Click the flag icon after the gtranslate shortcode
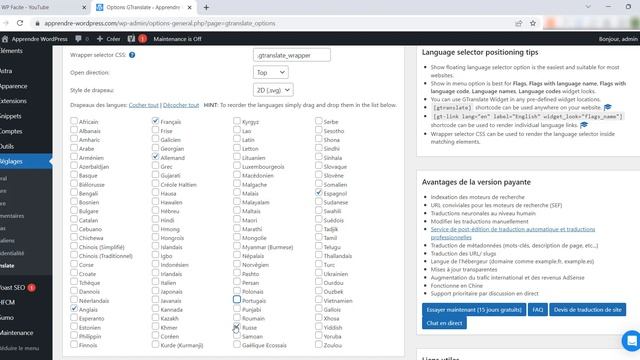This screenshot has height=360, width=640. point(607,107)
